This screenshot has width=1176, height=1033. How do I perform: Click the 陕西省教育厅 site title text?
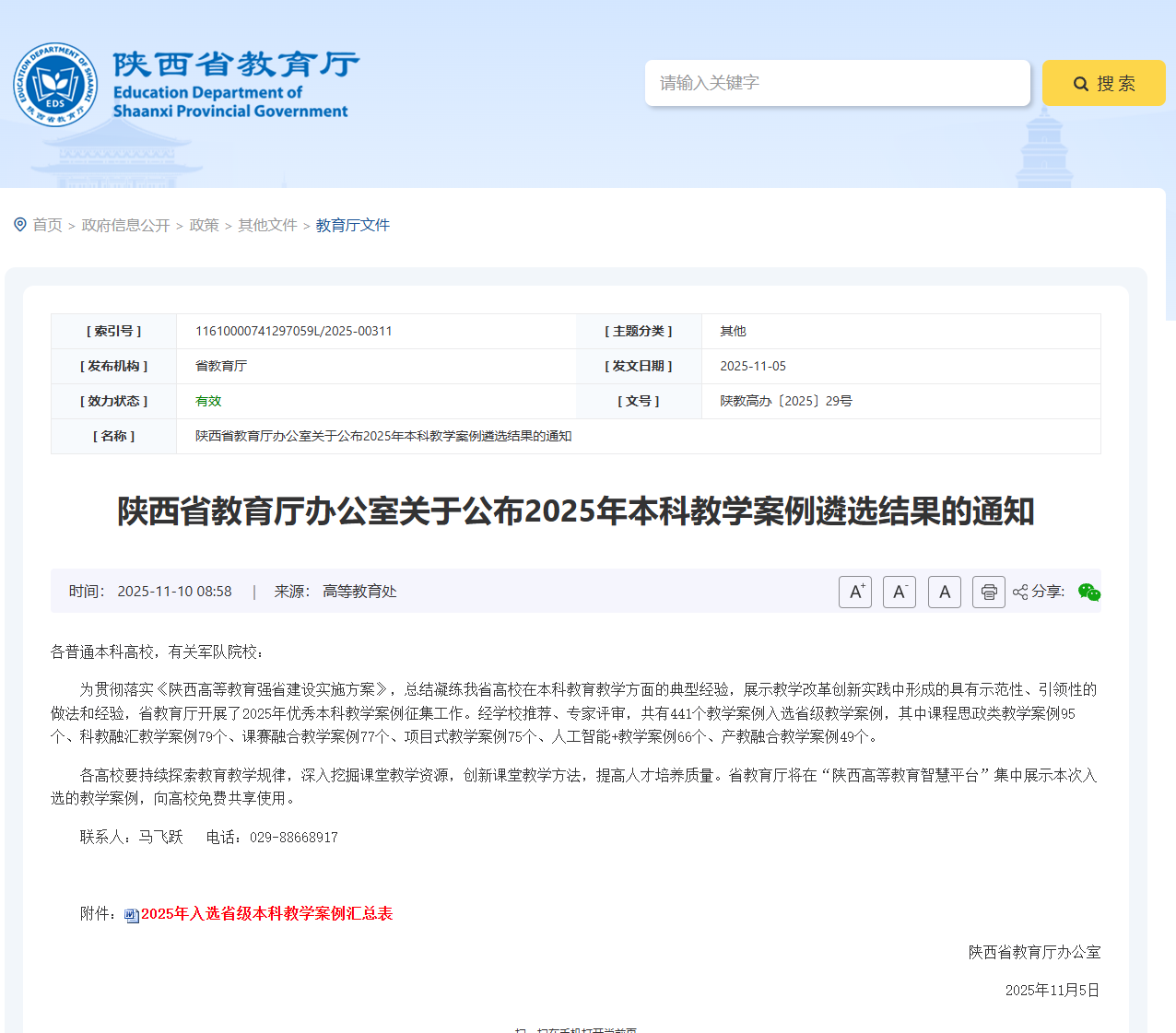[236, 65]
